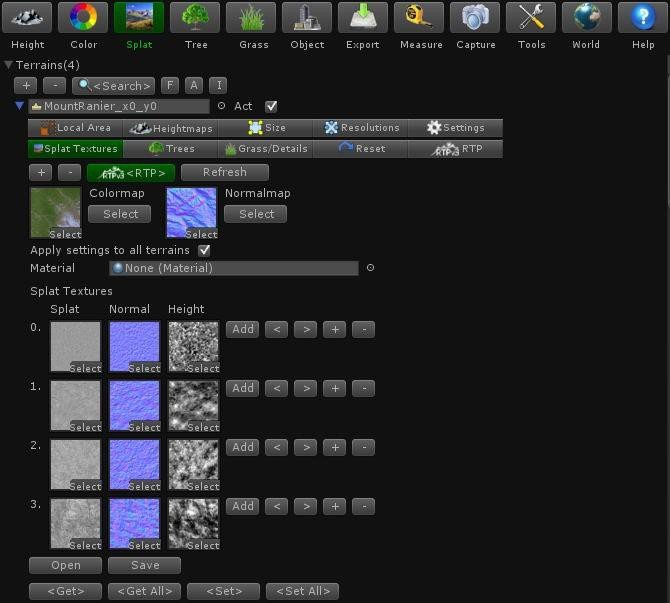The image size is (670, 603).
Task: Add a terrain with the top plus button
Action: point(26,85)
